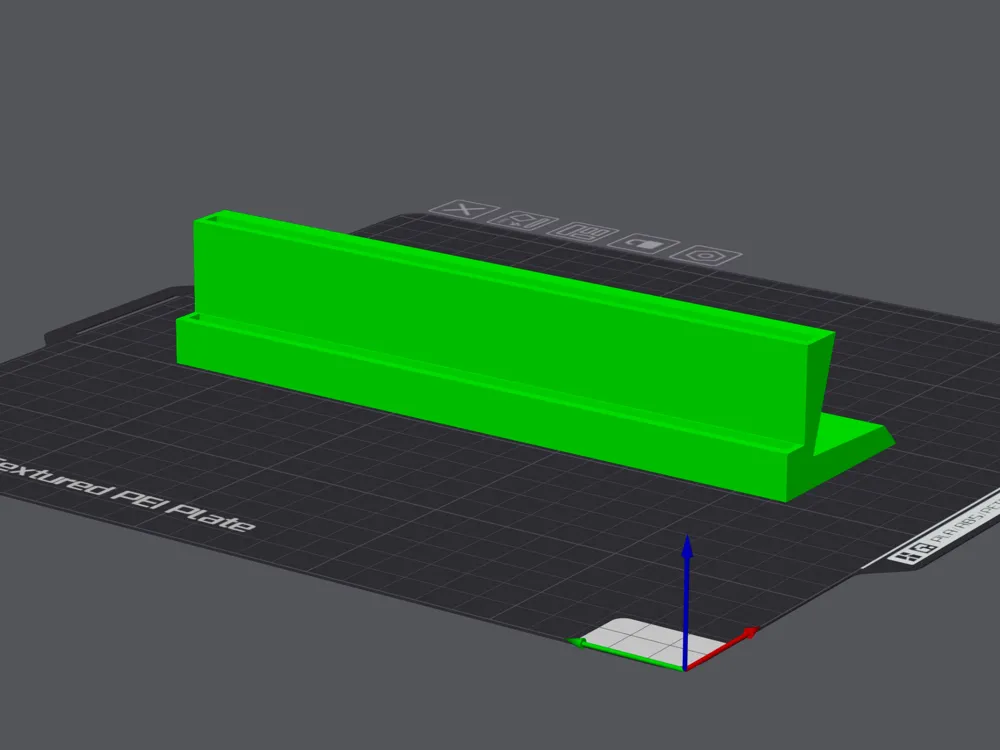Viewport: 1000px width, 750px height.
Task: Click the blue Z axis arrow
Action: tap(687, 599)
